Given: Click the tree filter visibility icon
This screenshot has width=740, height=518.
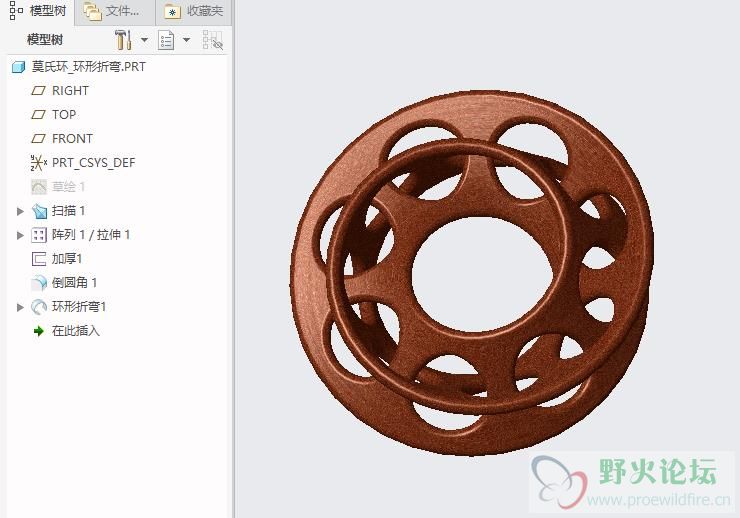Looking at the screenshot, I should click(212, 40).
